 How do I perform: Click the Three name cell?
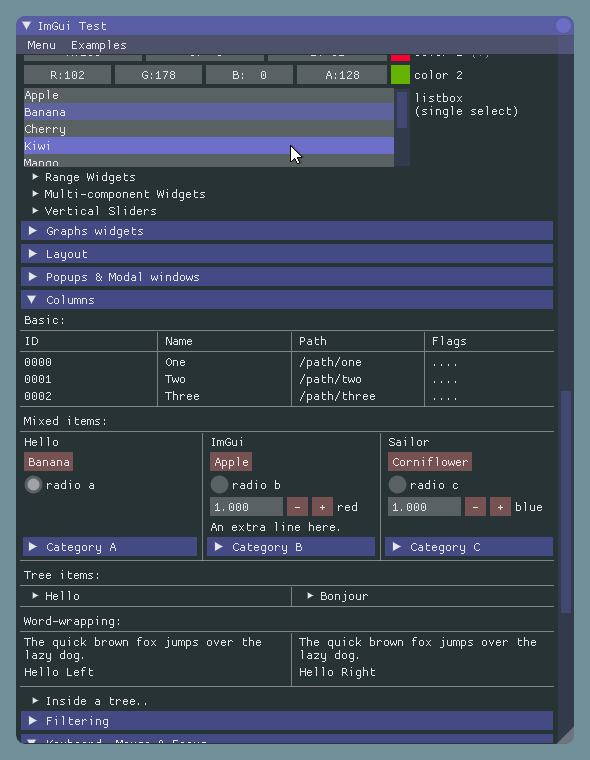[x=182, y=396]
